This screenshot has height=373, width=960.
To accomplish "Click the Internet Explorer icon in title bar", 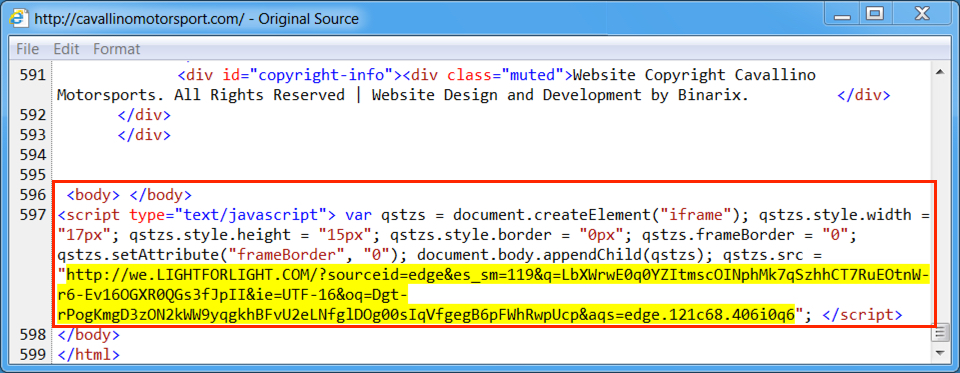I will [x=19, y=18].
